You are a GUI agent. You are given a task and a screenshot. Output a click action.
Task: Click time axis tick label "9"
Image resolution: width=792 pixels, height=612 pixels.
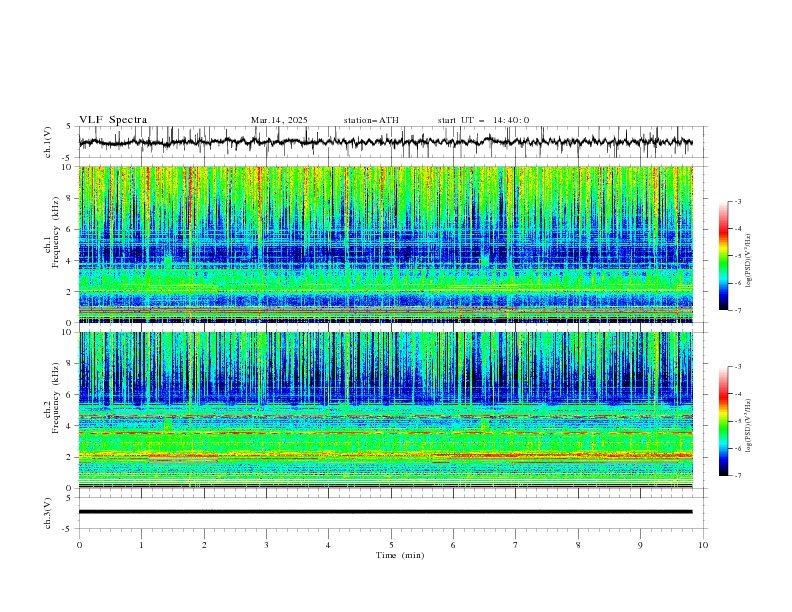click(640, 545)
